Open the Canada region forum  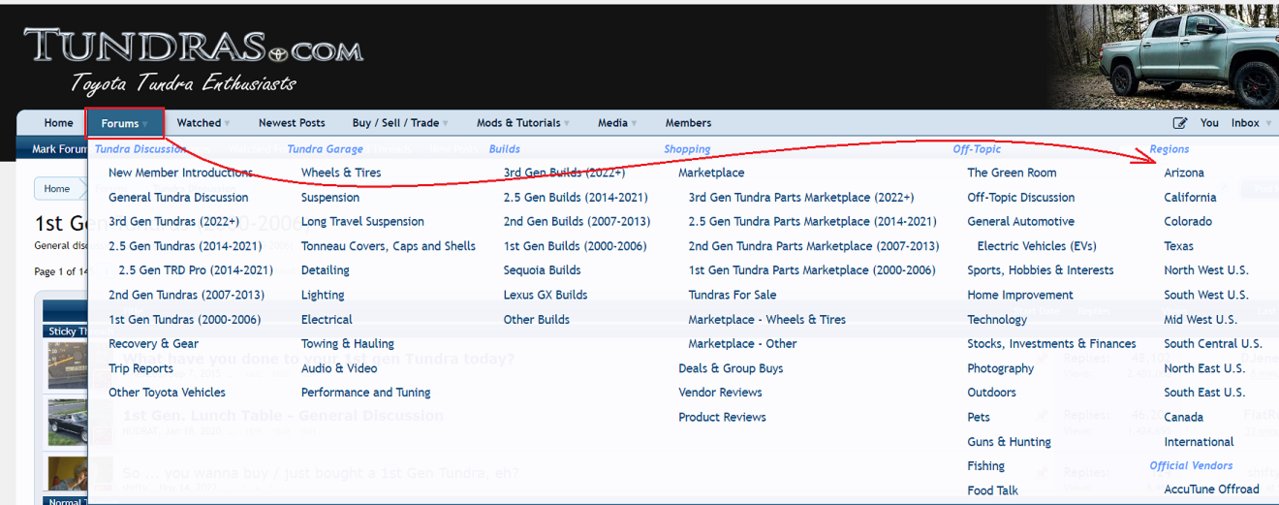coord(1183,417)
